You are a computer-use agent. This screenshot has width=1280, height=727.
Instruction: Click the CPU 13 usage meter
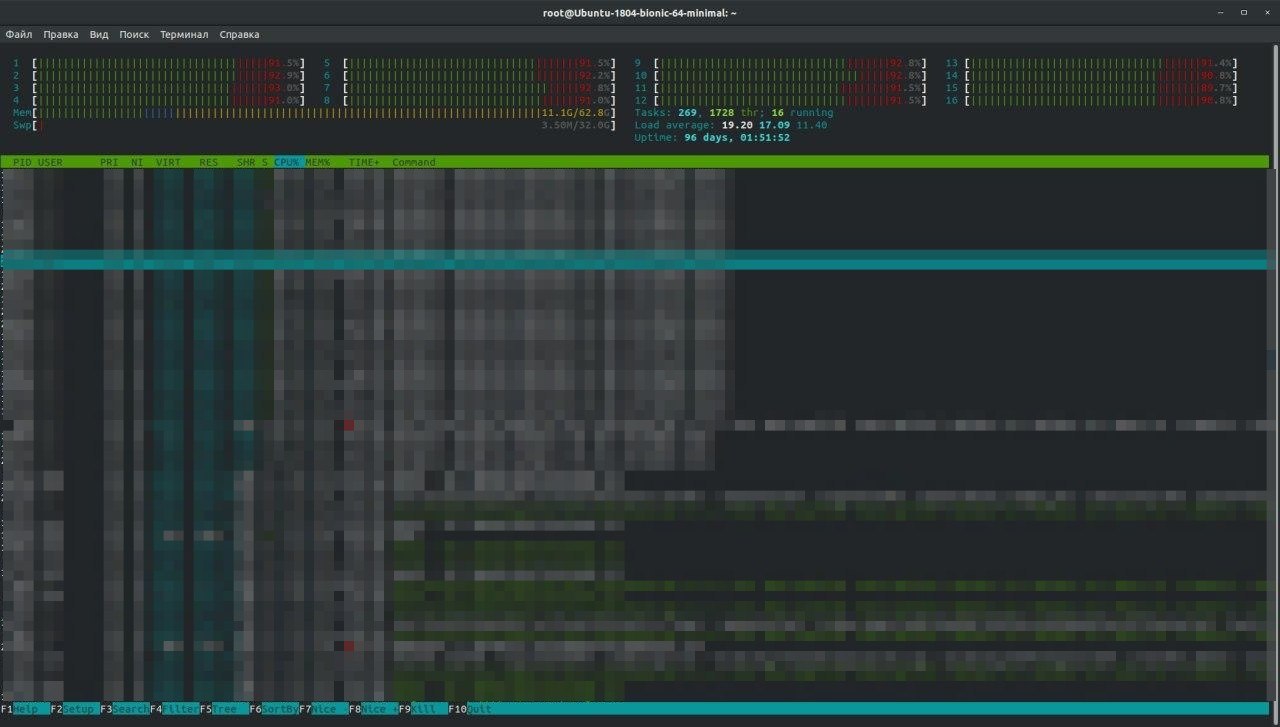pyautogui.click(x=1092, y=63)
